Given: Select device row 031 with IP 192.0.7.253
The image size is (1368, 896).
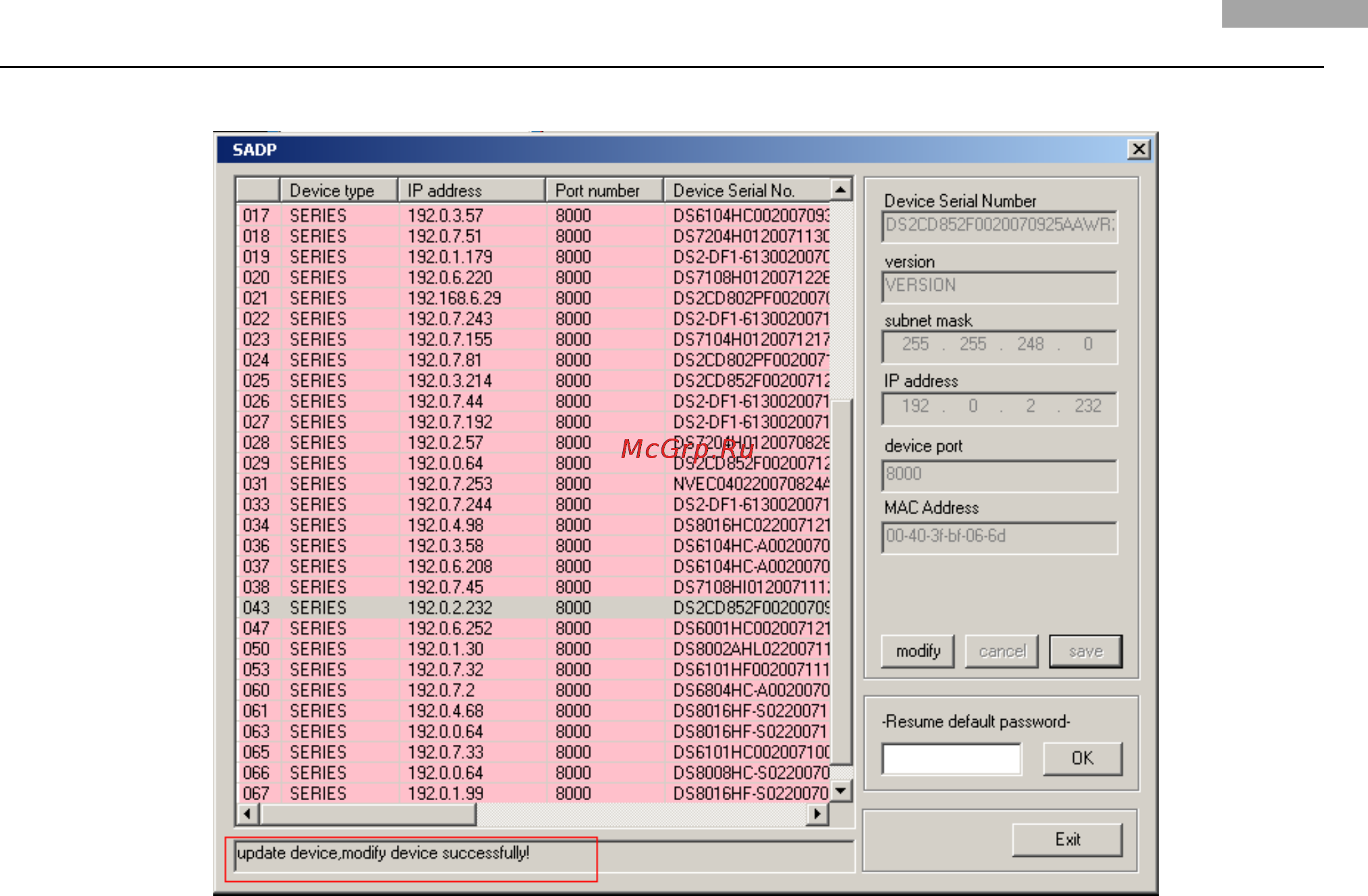Looking at the screenshot, I should coord(533,484).
